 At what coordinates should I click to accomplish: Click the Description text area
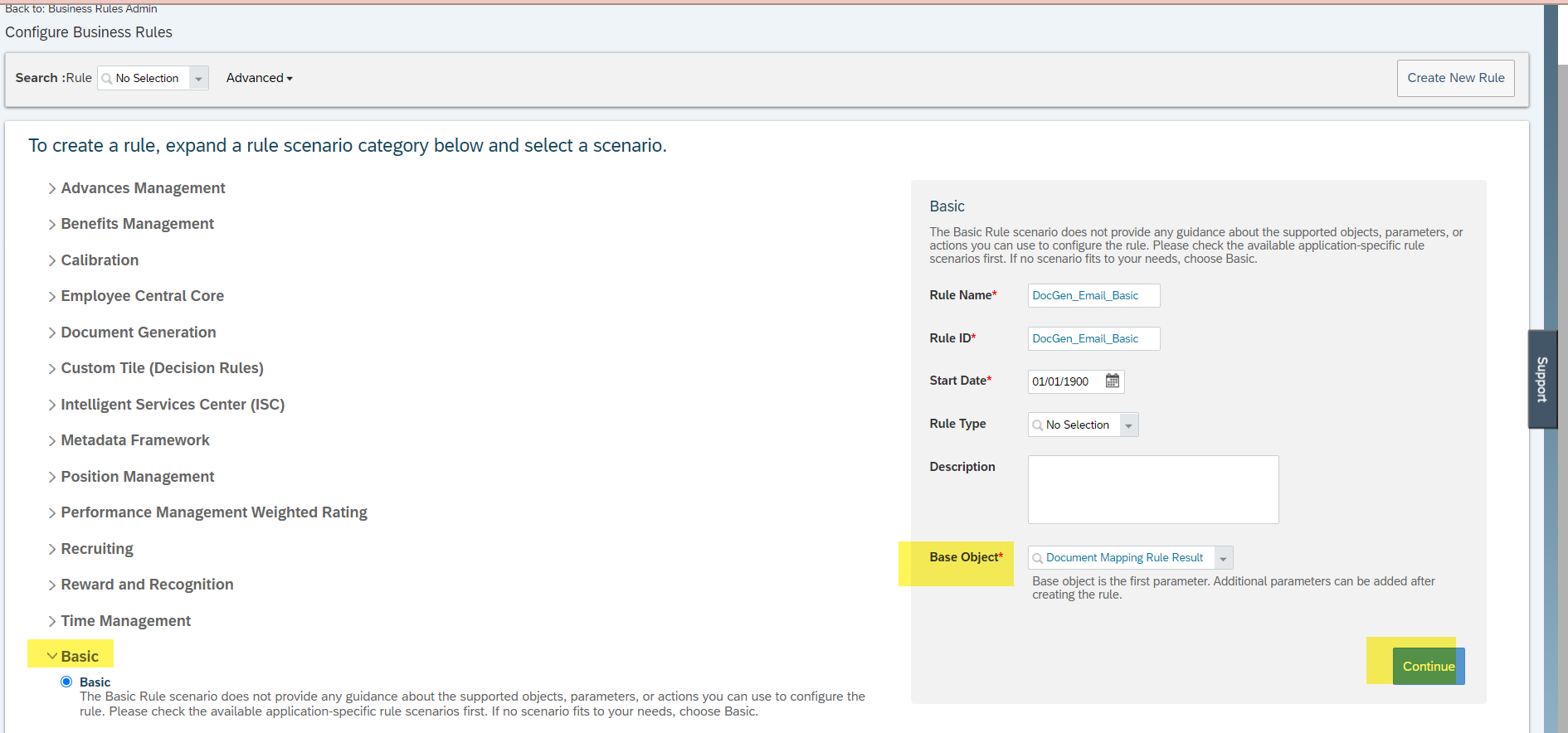click(x=1153, y=489)
